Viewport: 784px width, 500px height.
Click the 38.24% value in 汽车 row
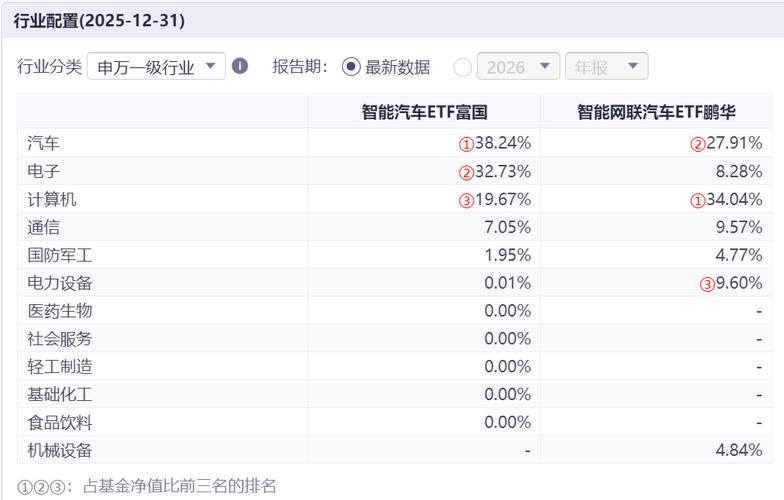502,143
